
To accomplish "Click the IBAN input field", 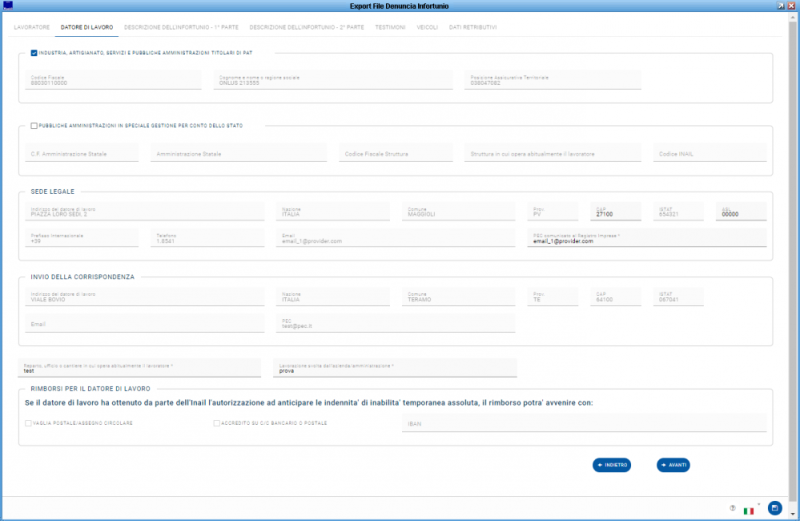I will click(584, 423).
